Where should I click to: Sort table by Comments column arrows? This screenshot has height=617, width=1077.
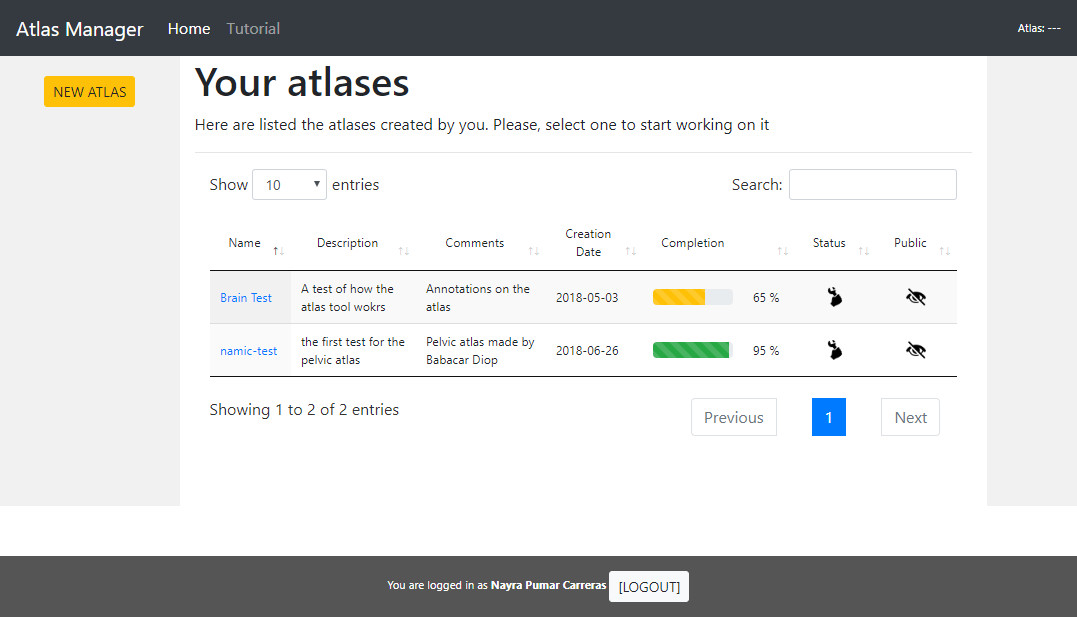coord(534,251)
